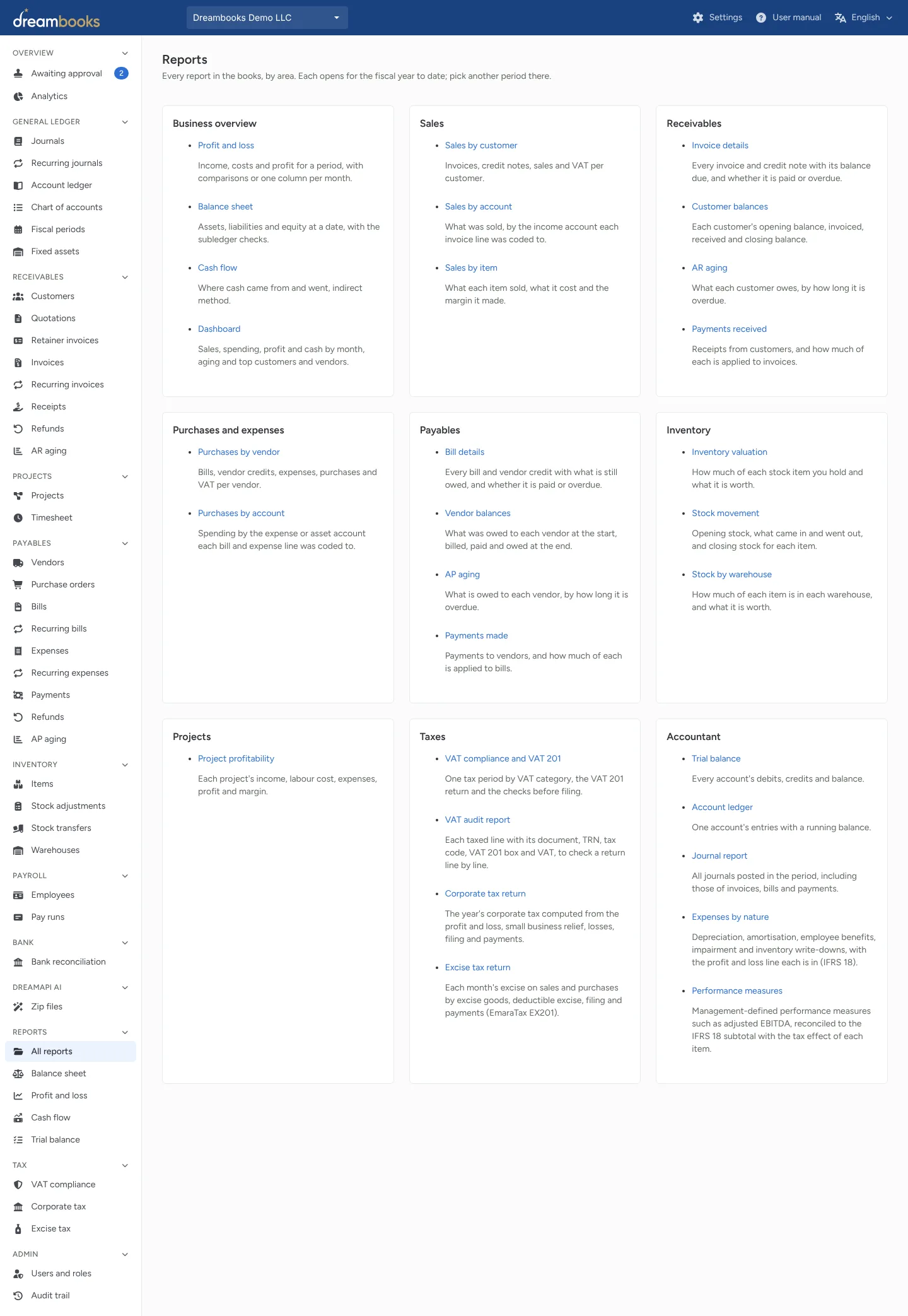Open Pay runs from the sidebar
The image size is (908, 1316).
pyautogui.click(x=71, y=917)
